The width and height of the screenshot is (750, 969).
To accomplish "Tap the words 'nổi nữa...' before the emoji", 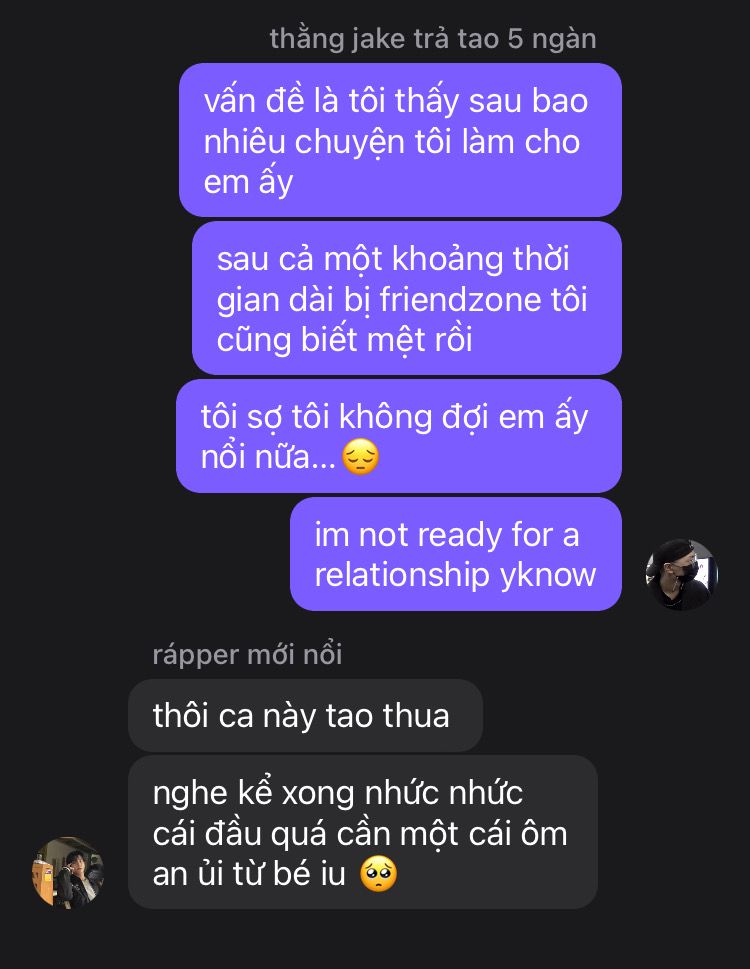I will coord(268,457).
